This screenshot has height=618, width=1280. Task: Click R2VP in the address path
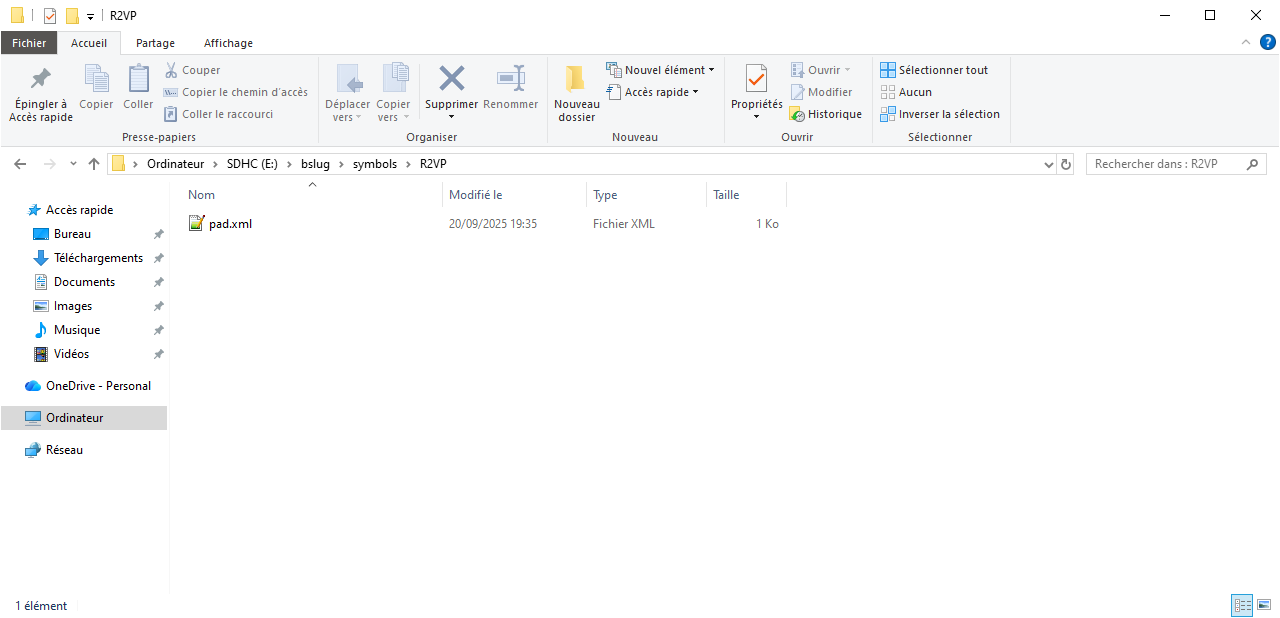click(433, 164)
